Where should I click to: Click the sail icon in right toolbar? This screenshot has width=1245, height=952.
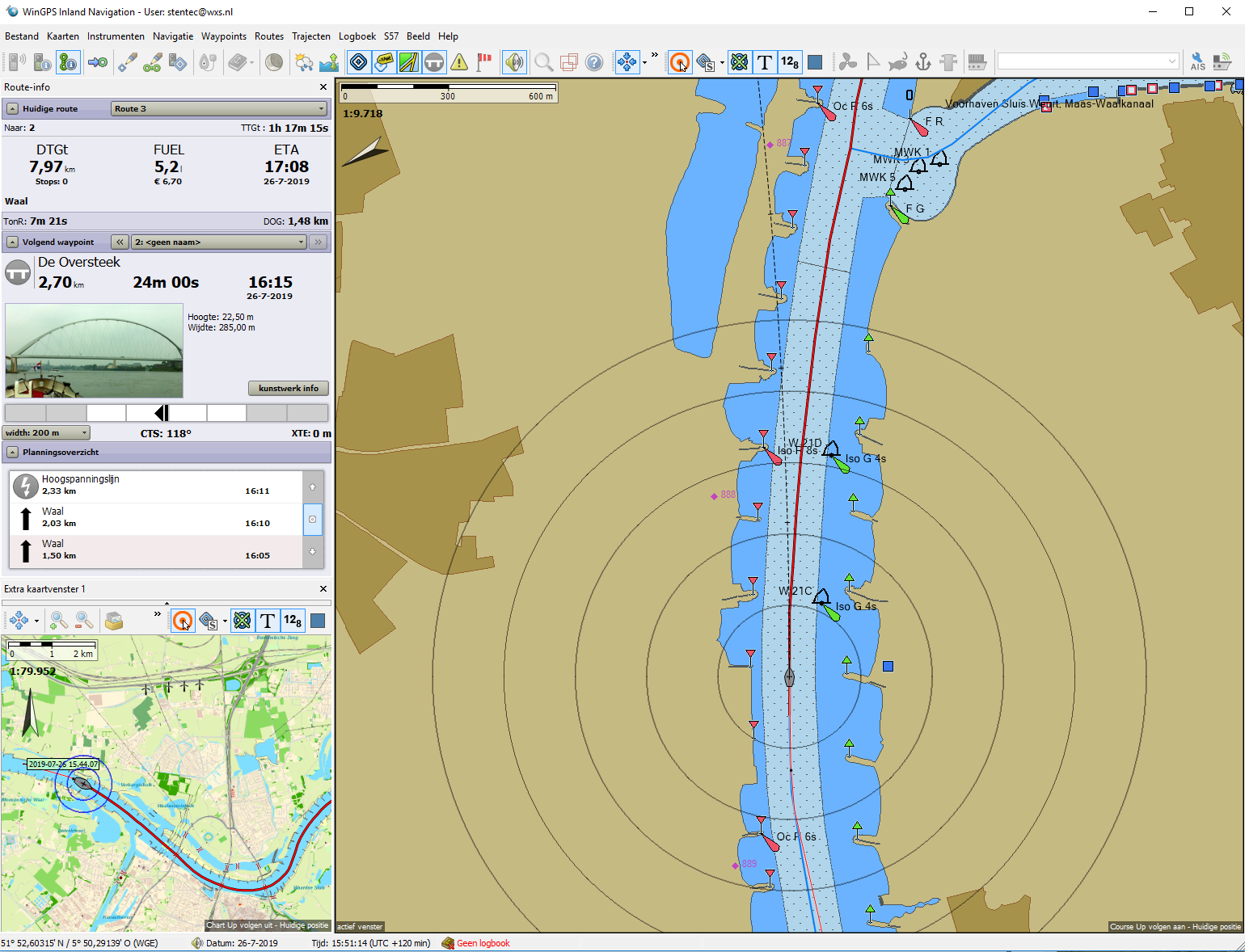coord(873,62)
